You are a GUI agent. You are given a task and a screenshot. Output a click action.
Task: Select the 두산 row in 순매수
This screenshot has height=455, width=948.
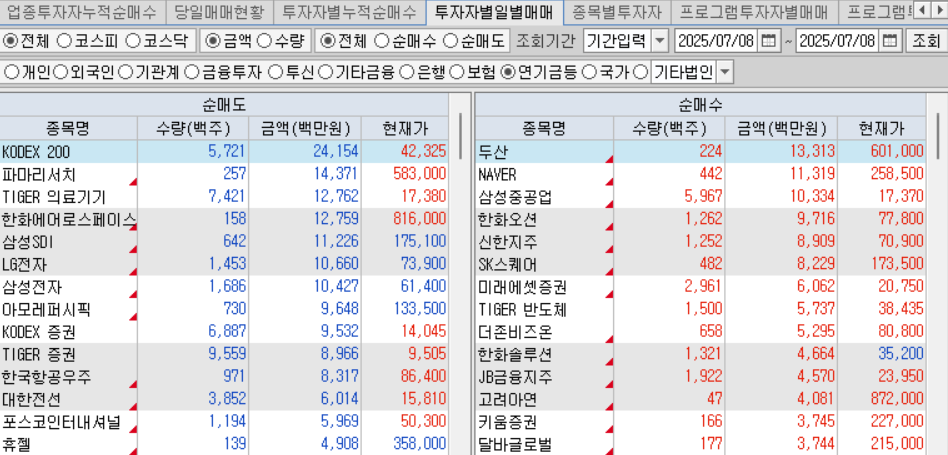[x=701, y=151]
